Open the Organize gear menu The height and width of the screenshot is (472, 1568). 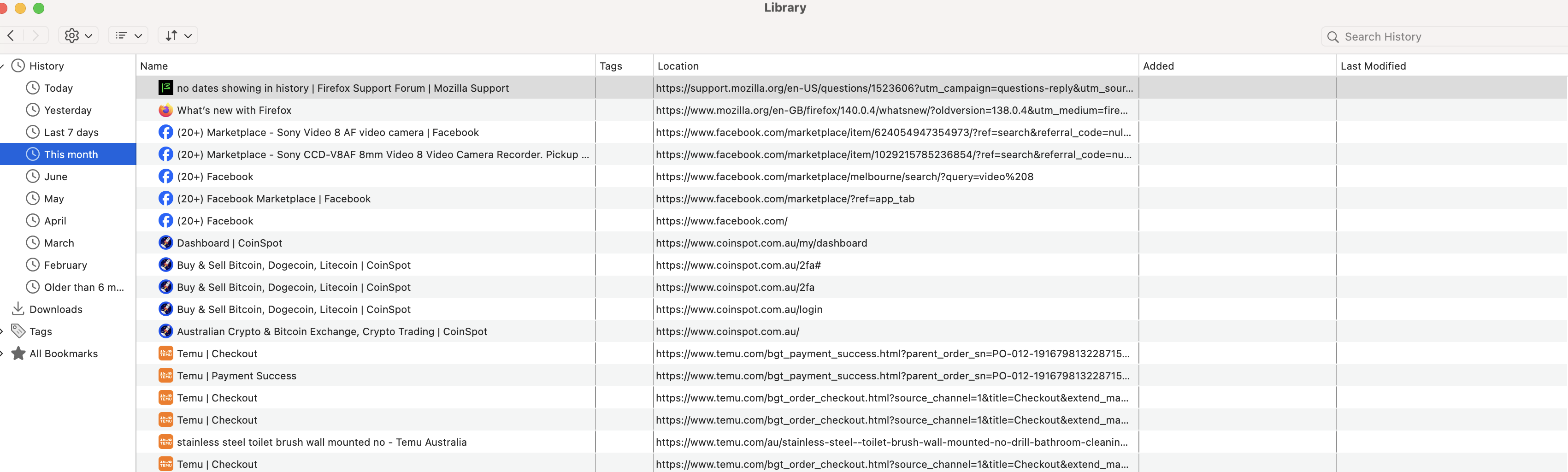78,35
